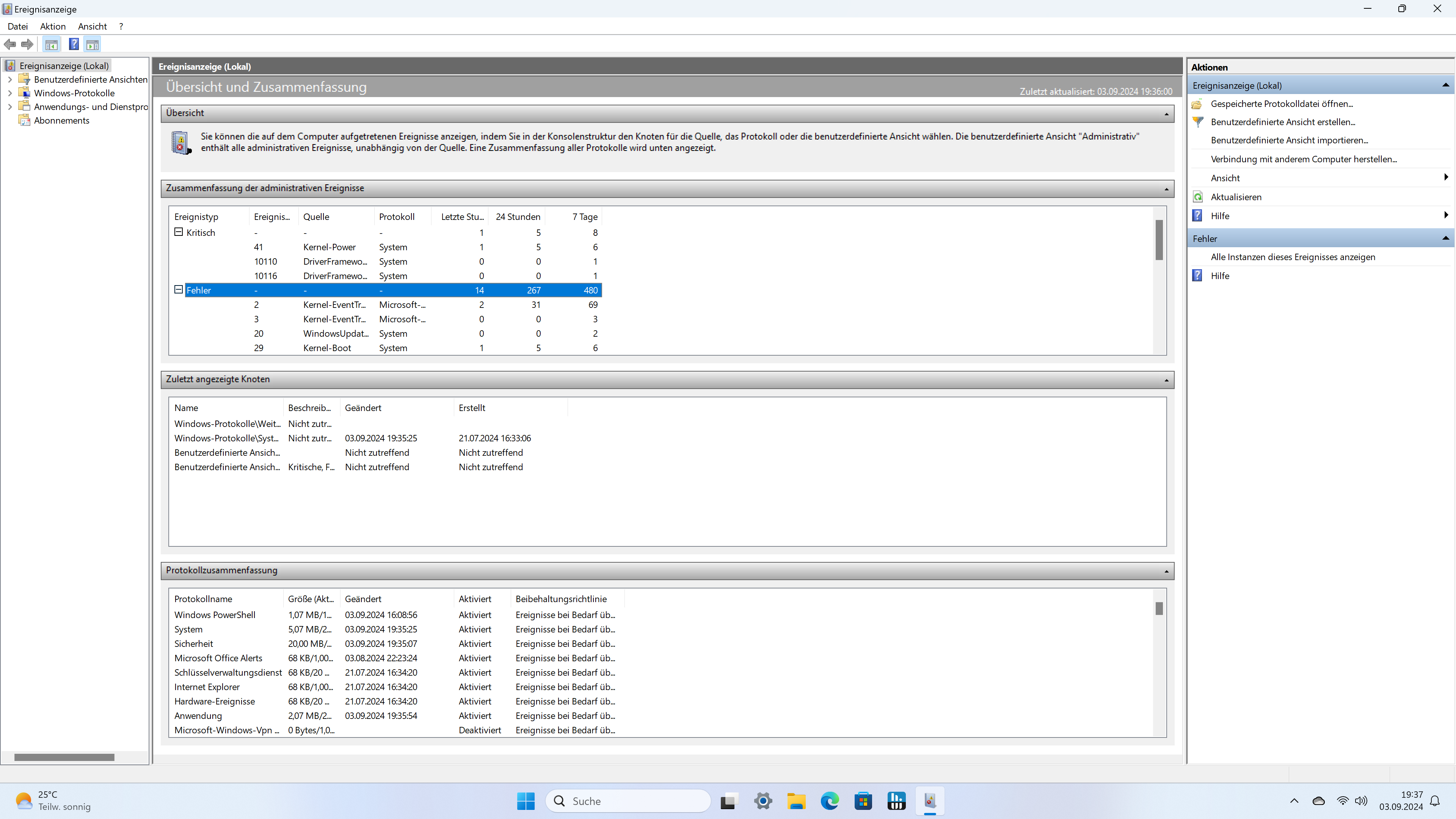Click Verbindung mit anderem Computer herstellen

click(x=1304, y=159)
